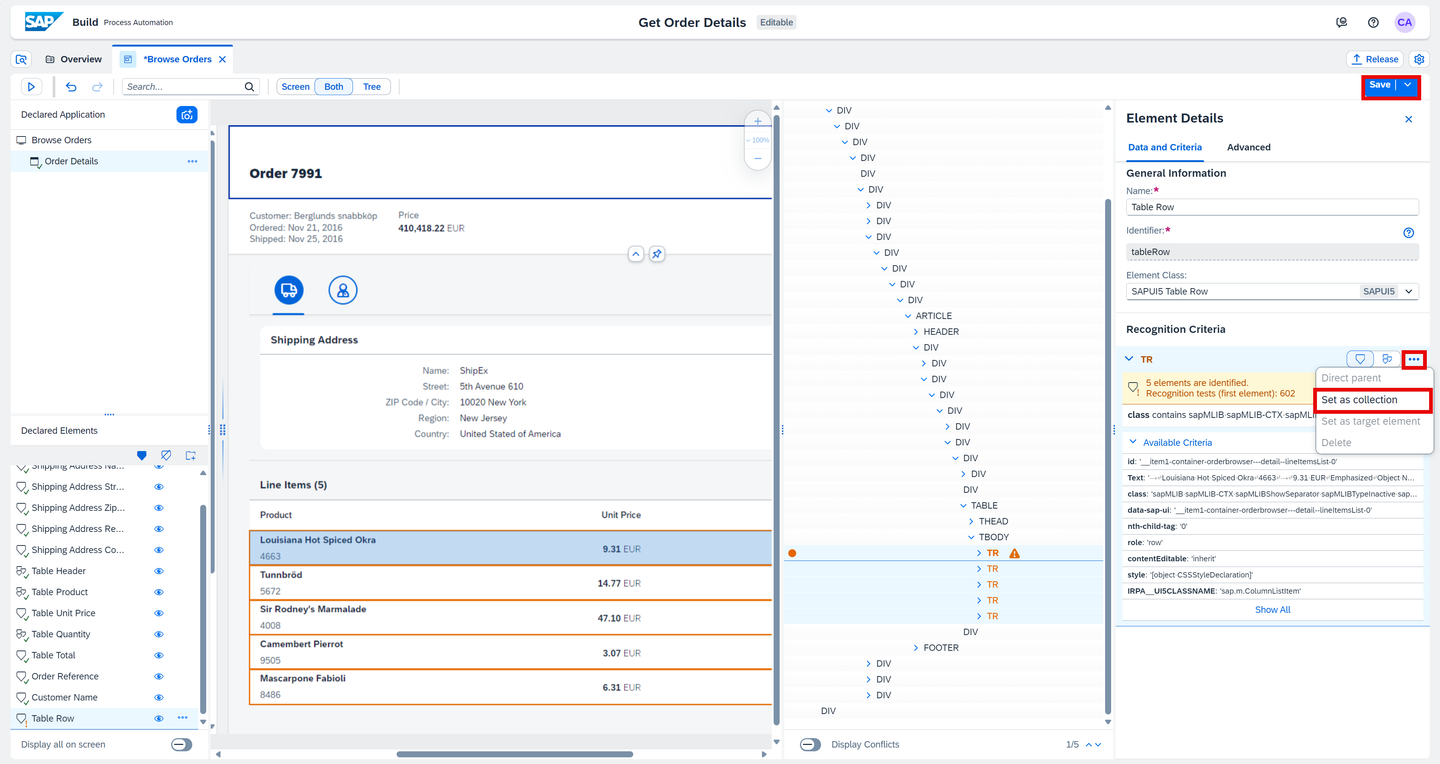The width and height of the screenshot is (1440, 764).
Task: Open Identifier help icon
Action: pos(1408,232)
